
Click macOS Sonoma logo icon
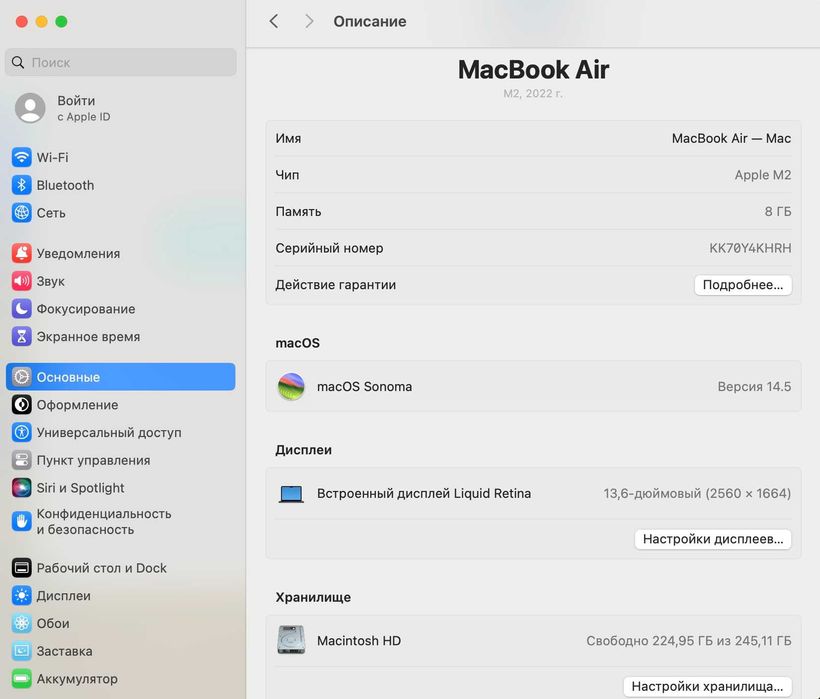pyautogui.click(x=291, y=387)
